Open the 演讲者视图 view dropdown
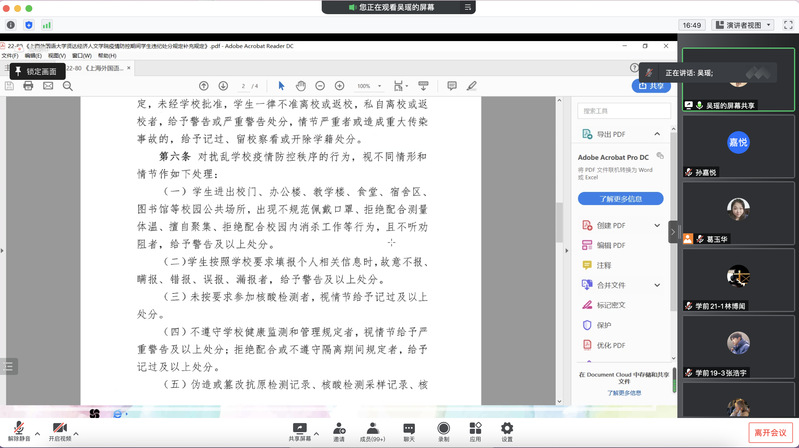The width and height of the screenshot is (799, 448). tap(743, 25)
